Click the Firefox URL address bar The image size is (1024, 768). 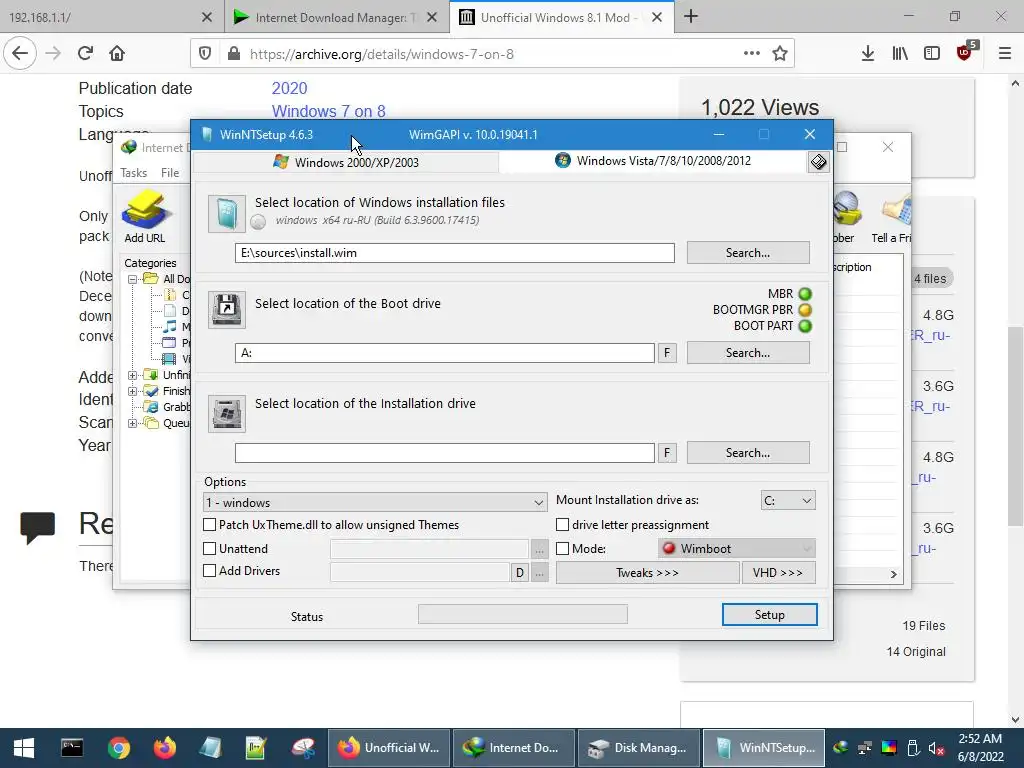492,54
